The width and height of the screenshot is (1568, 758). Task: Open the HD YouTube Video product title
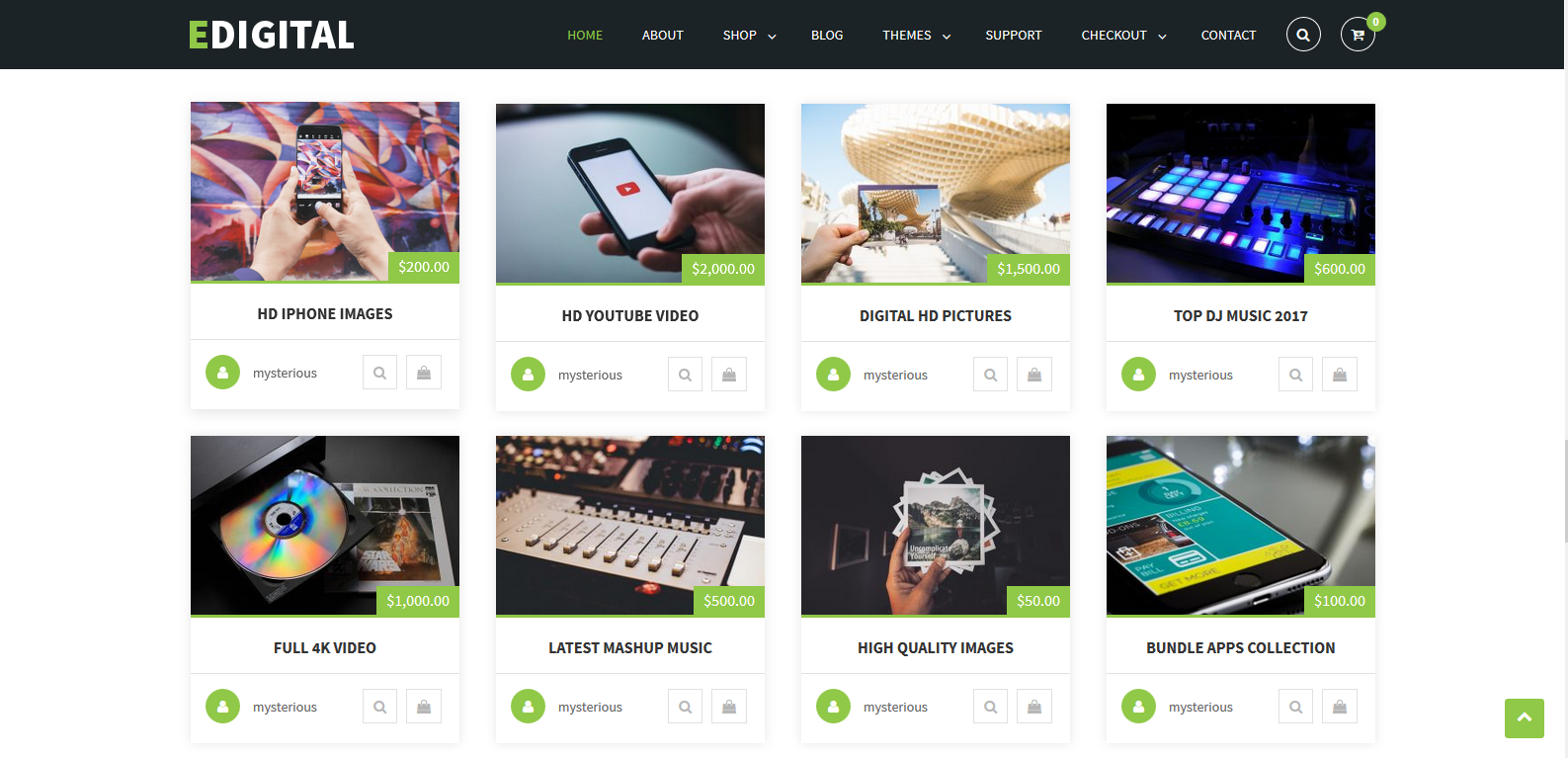pyautogui.click(x=630, y=316)
